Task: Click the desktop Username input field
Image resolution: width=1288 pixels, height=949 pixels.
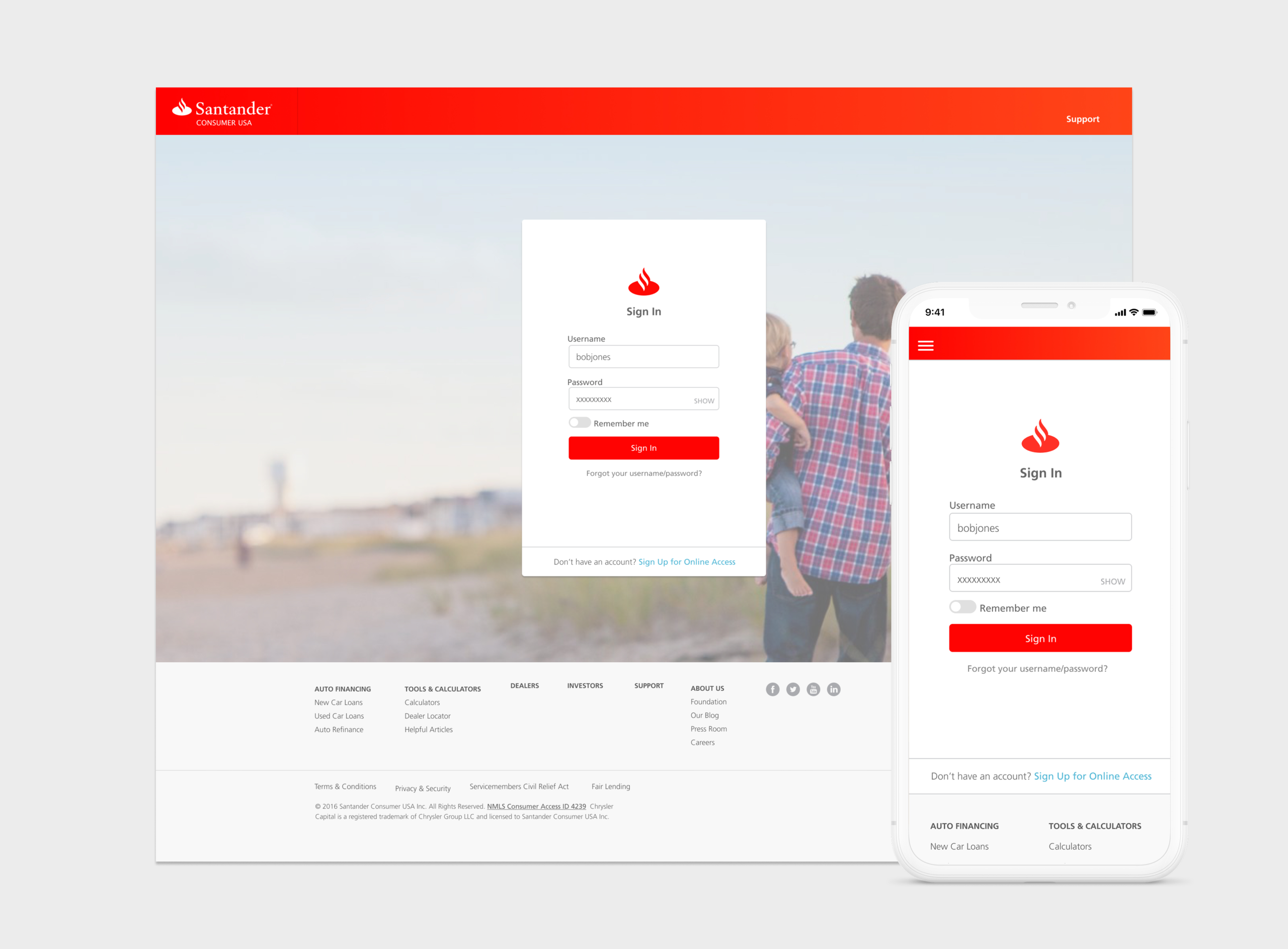Action: (643, 357)
